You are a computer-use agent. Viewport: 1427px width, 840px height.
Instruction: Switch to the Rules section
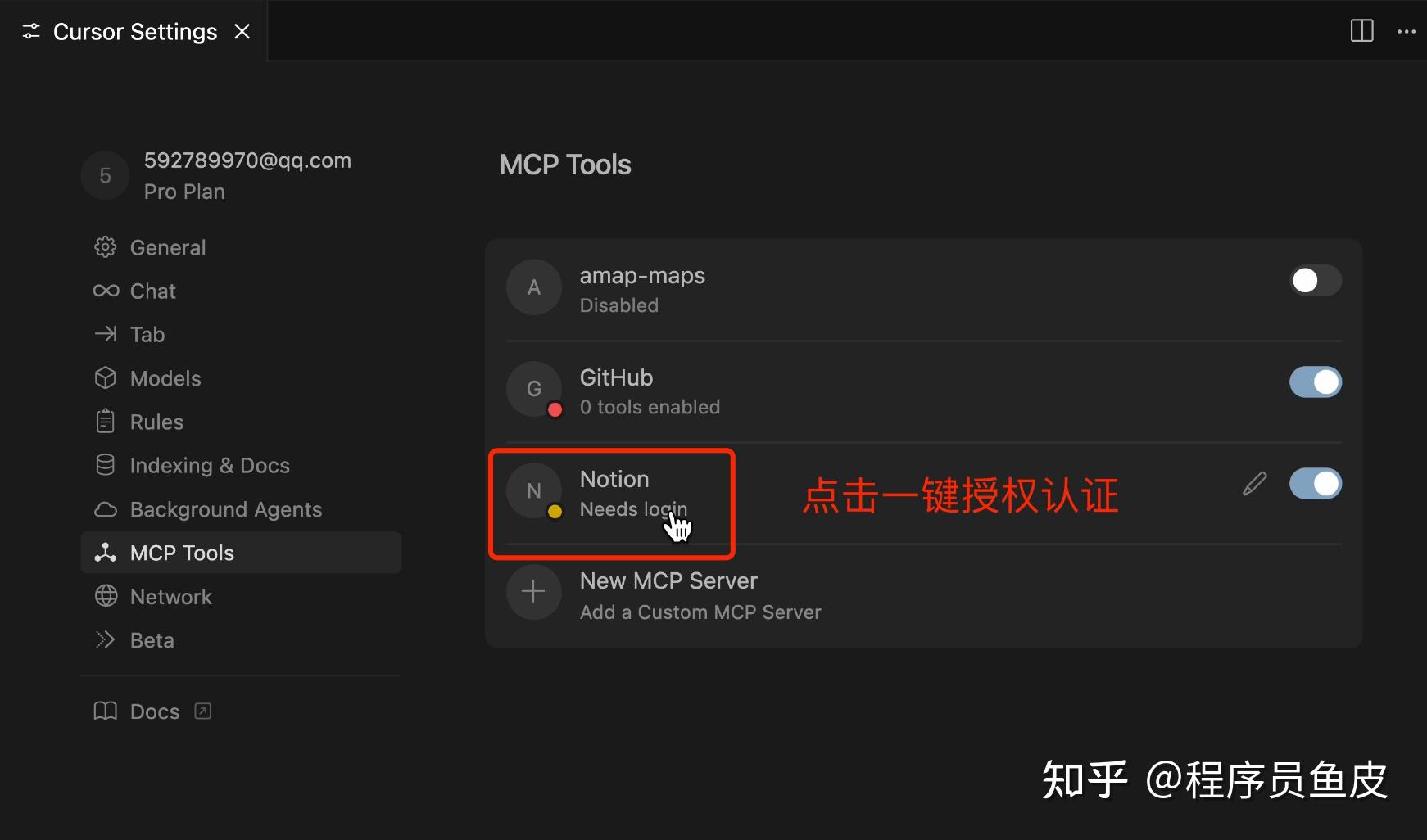(x=241, y=422)
